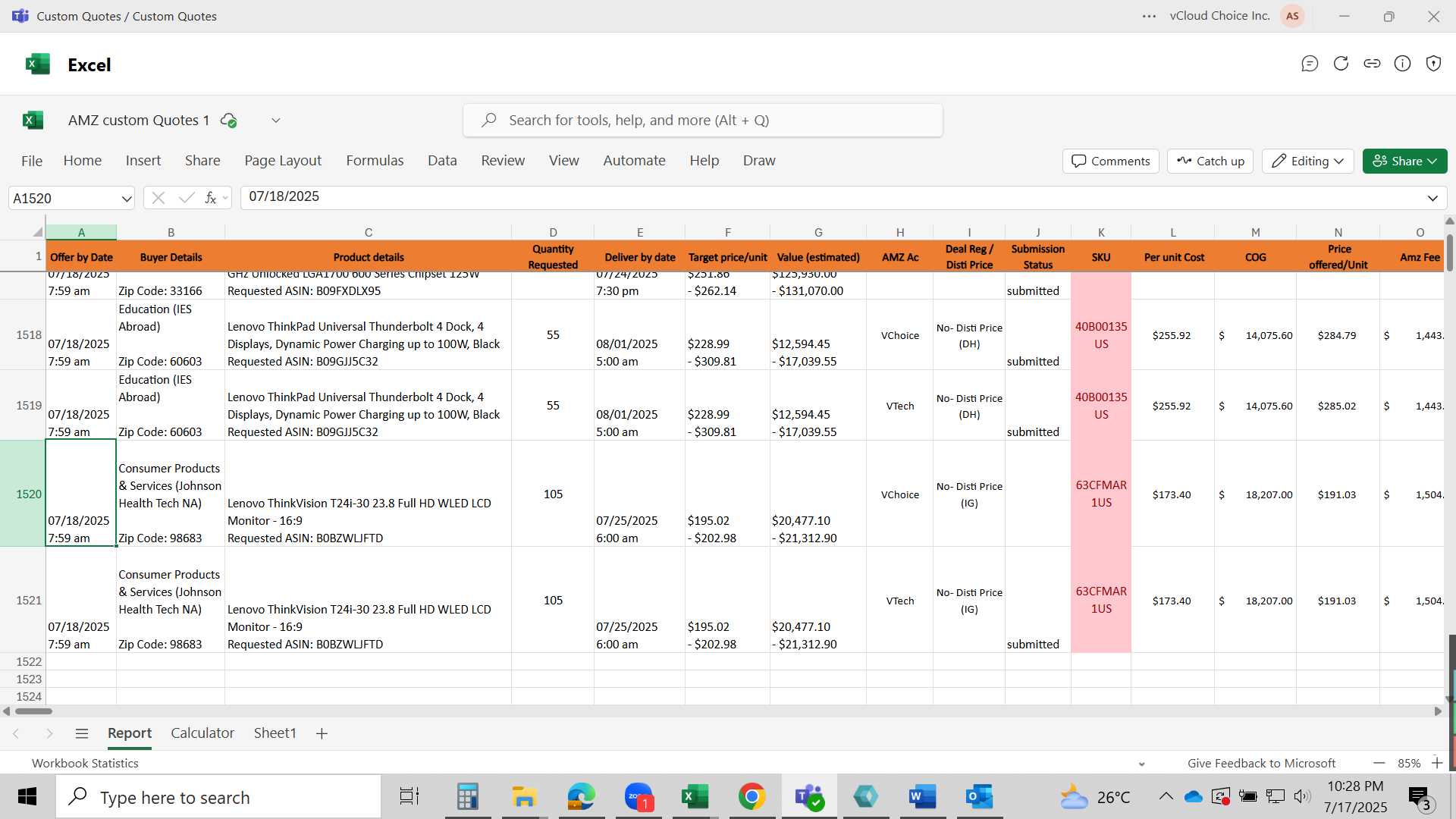Zoom out with the minus icon

[x=1379, y=763]
